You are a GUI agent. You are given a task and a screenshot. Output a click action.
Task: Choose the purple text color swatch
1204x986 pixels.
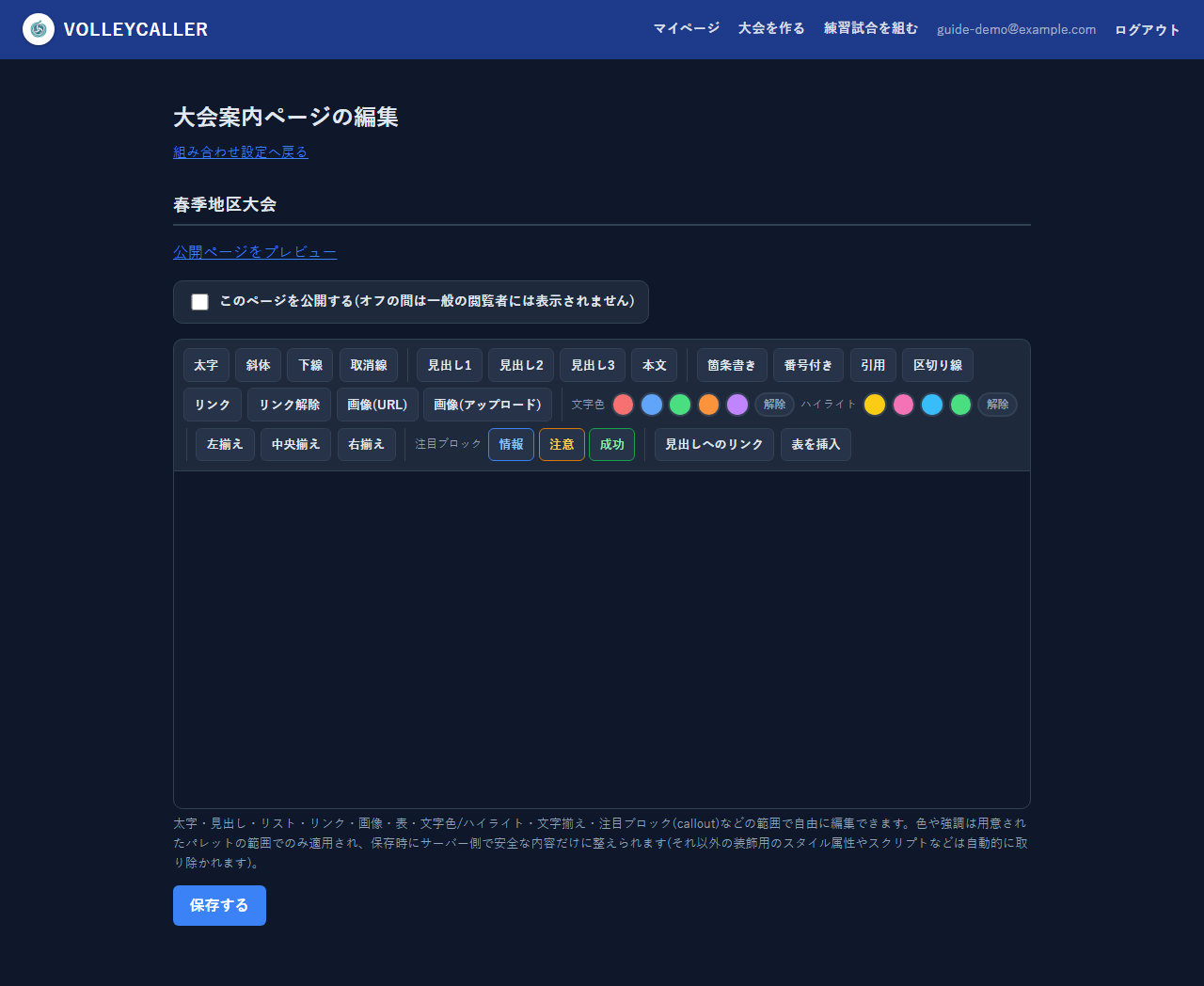pyautogui.click(x=737, y=405)
